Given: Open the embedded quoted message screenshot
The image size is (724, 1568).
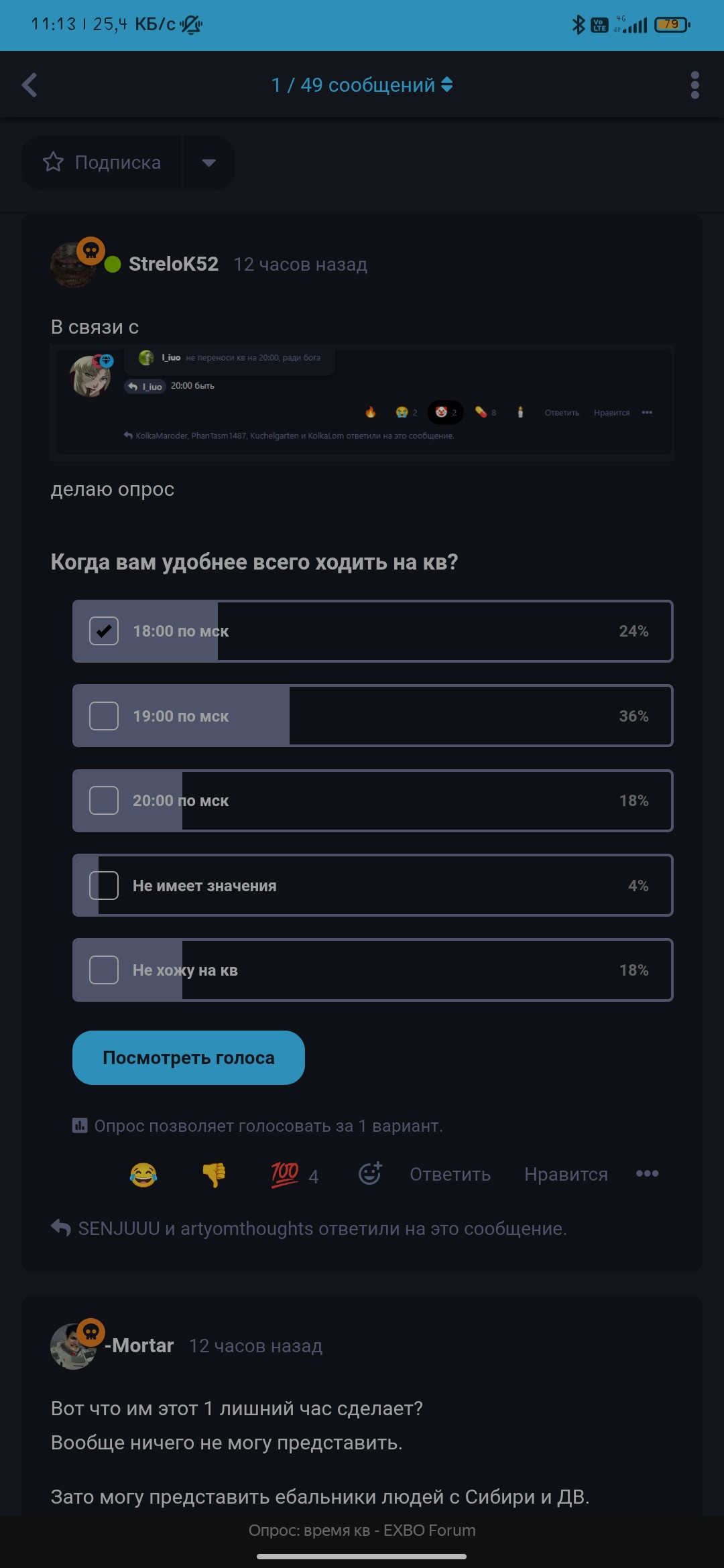Looking at the screenshot, I should (x=362, y=403).
